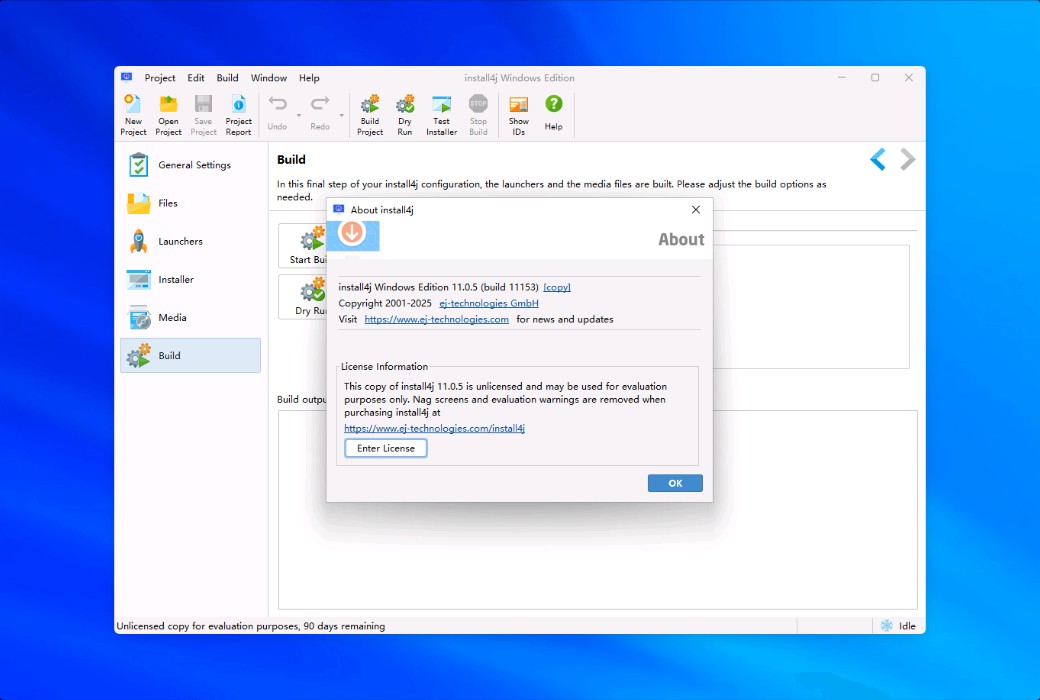Open the ej-technologies.com/install4j purchase link
The width and height of the screenshot is (1040, 700).
coord(434,429)
